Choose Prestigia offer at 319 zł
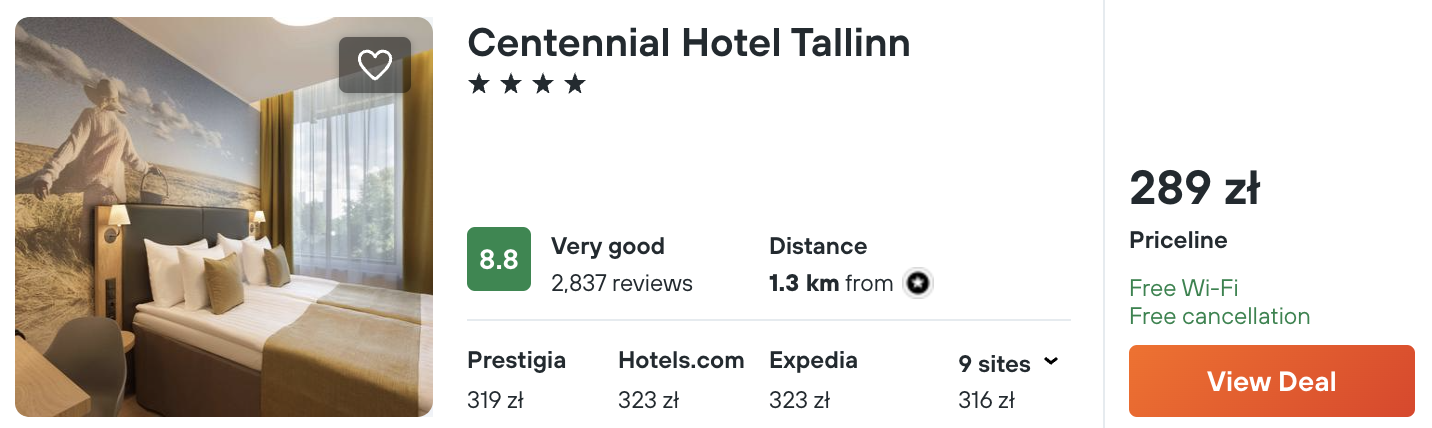Screen dimensions: 1432x428 pyautogui.click(x=516, y=380)
